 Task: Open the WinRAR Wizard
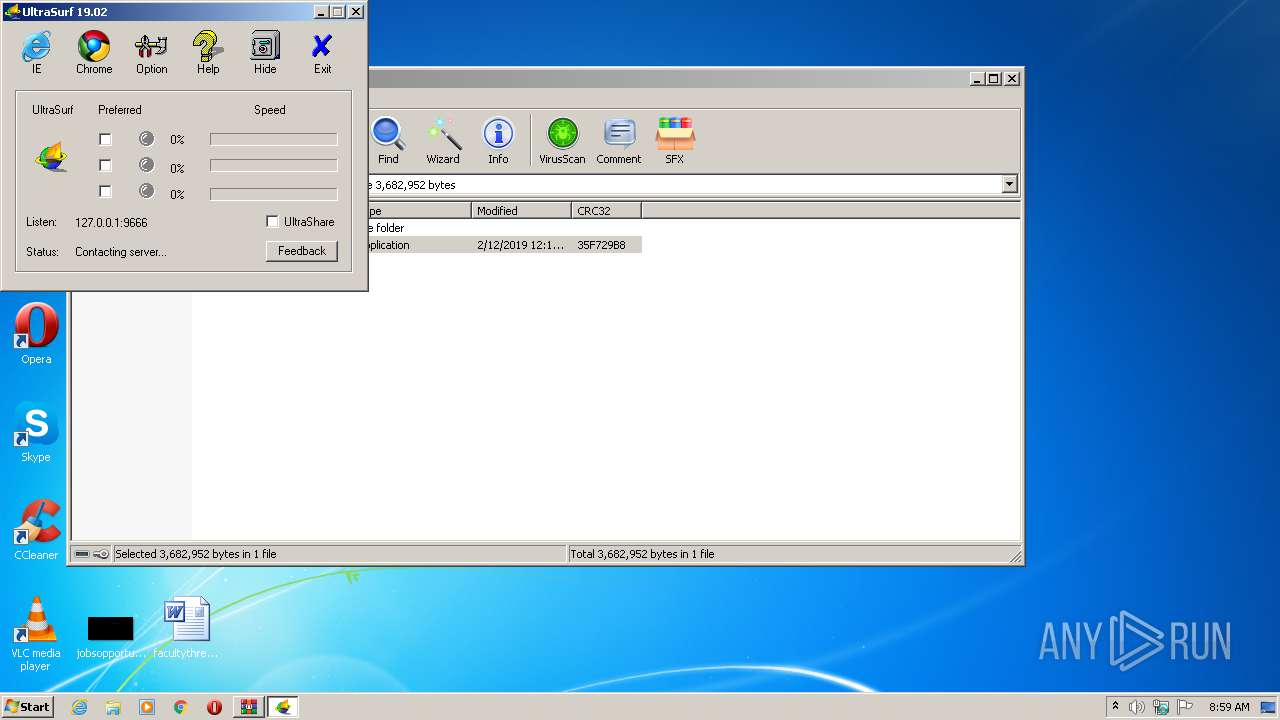click(443, 140)
